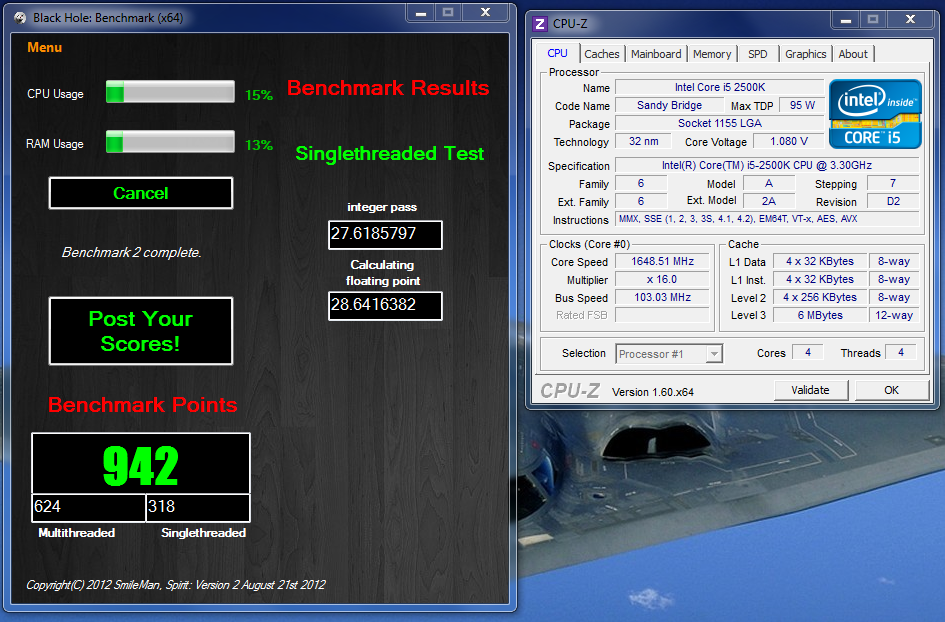Click the Threads count value
This screenshot has width=945, height=622.
coord(900,353)
